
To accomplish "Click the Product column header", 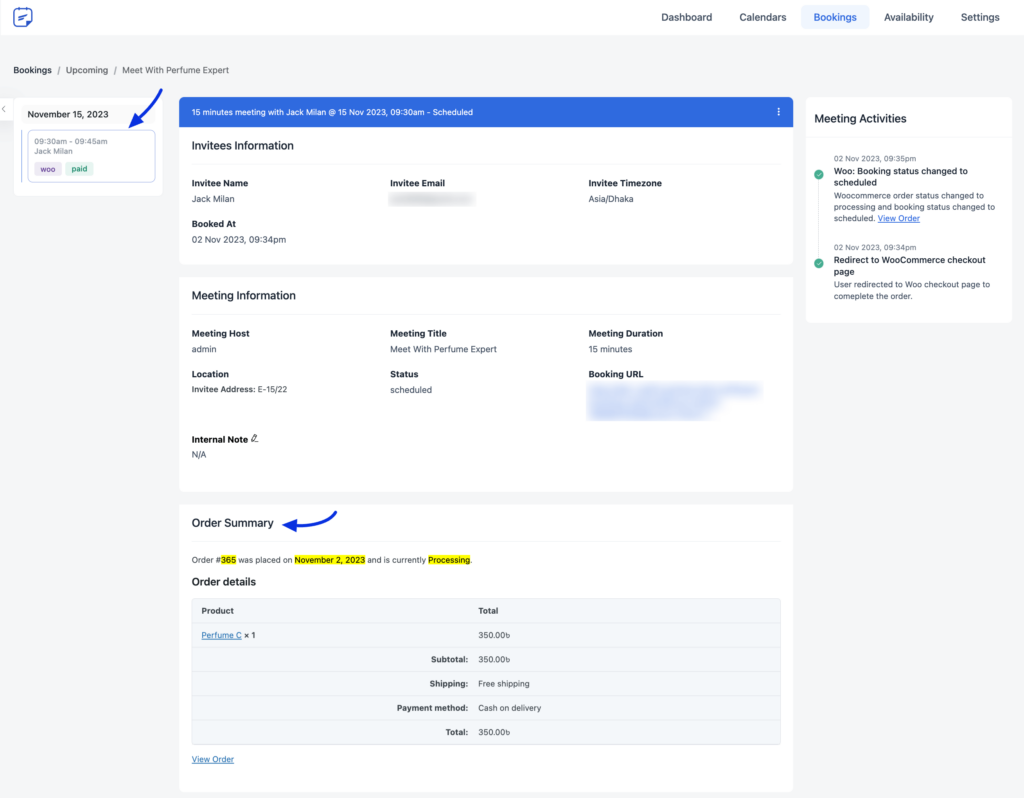I will (x=217, y=611).
